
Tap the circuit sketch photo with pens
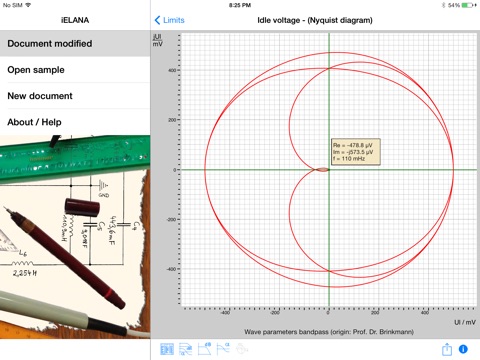click(x=75, y=237)
